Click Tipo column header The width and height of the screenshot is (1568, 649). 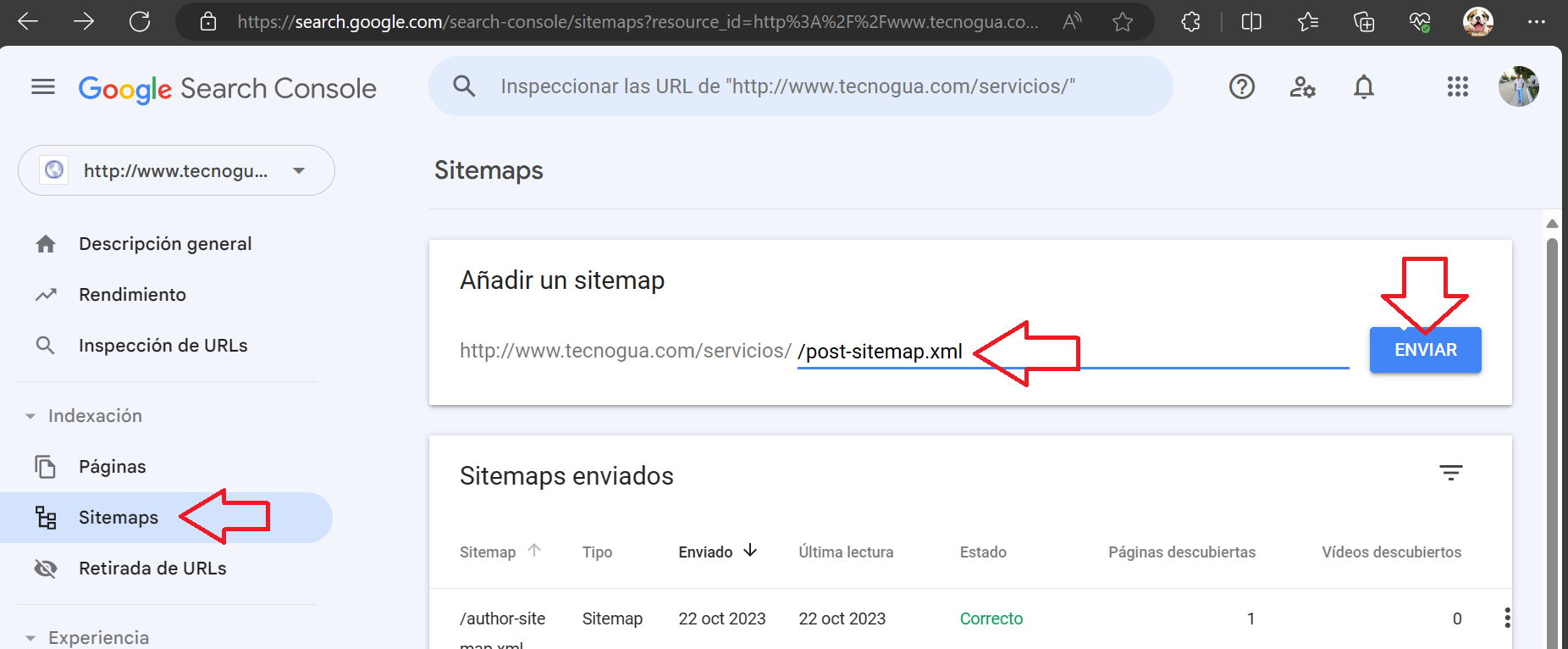(597, 552)
